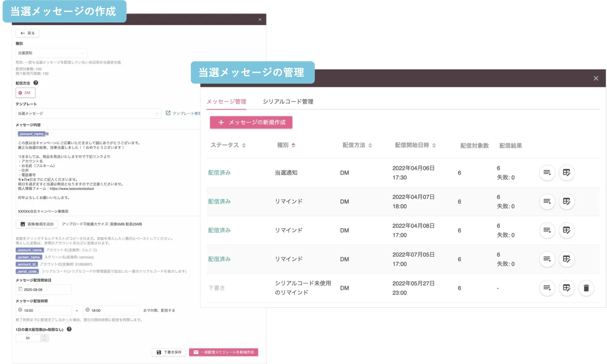Open table edit icon in 下書き draft row
This screenshot has height=364, width=607.
click(567, 288)
